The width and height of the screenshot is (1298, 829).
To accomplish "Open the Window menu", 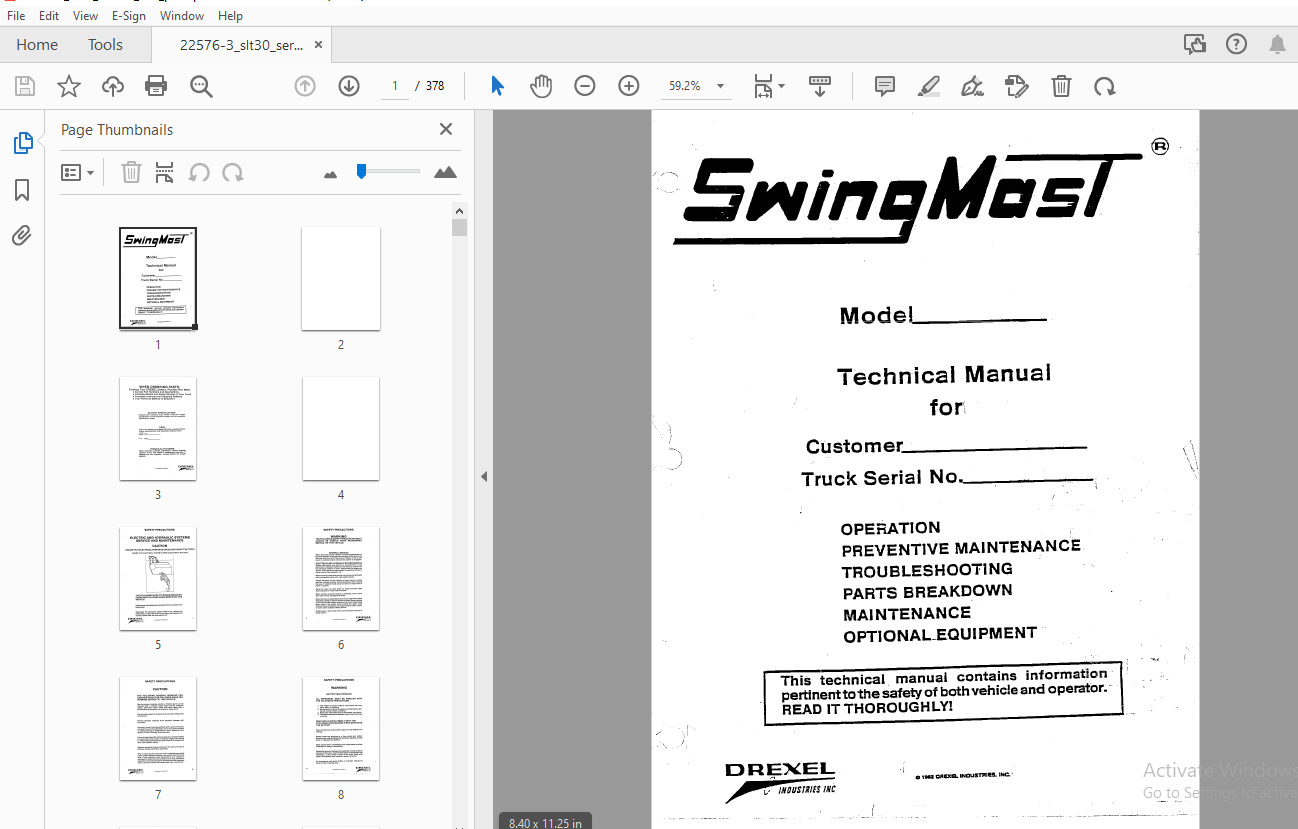I will [x=182, y=16].
